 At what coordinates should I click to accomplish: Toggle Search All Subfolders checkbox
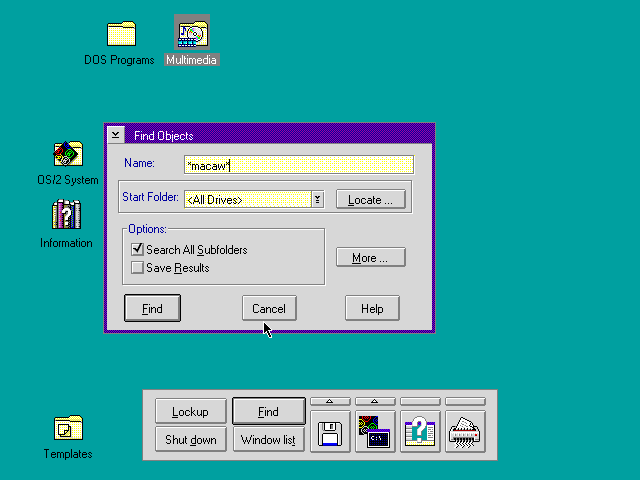click(137, 249)
